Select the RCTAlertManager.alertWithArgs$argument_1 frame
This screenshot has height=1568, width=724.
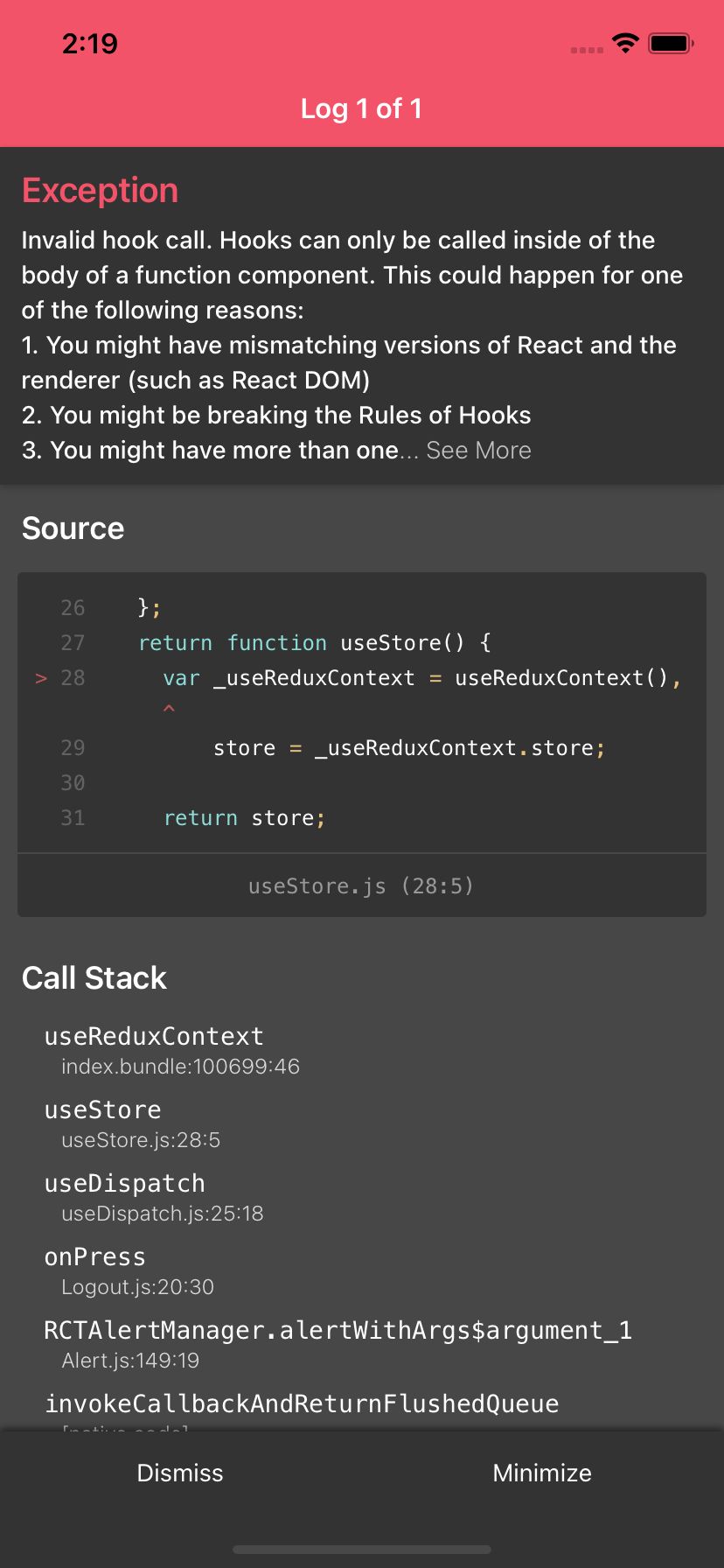[x=338, y=1342]
